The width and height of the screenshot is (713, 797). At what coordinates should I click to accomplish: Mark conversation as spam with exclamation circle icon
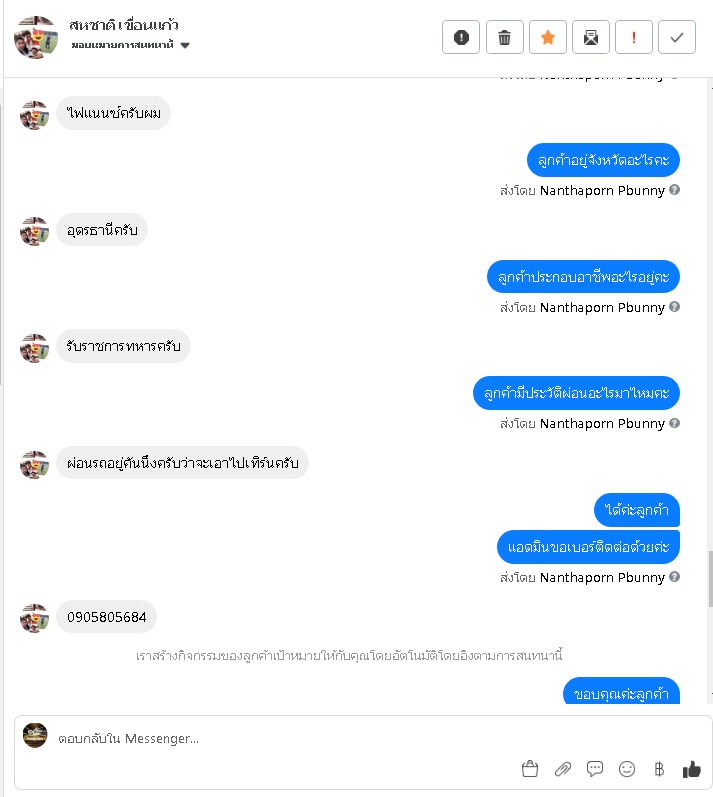461,37
